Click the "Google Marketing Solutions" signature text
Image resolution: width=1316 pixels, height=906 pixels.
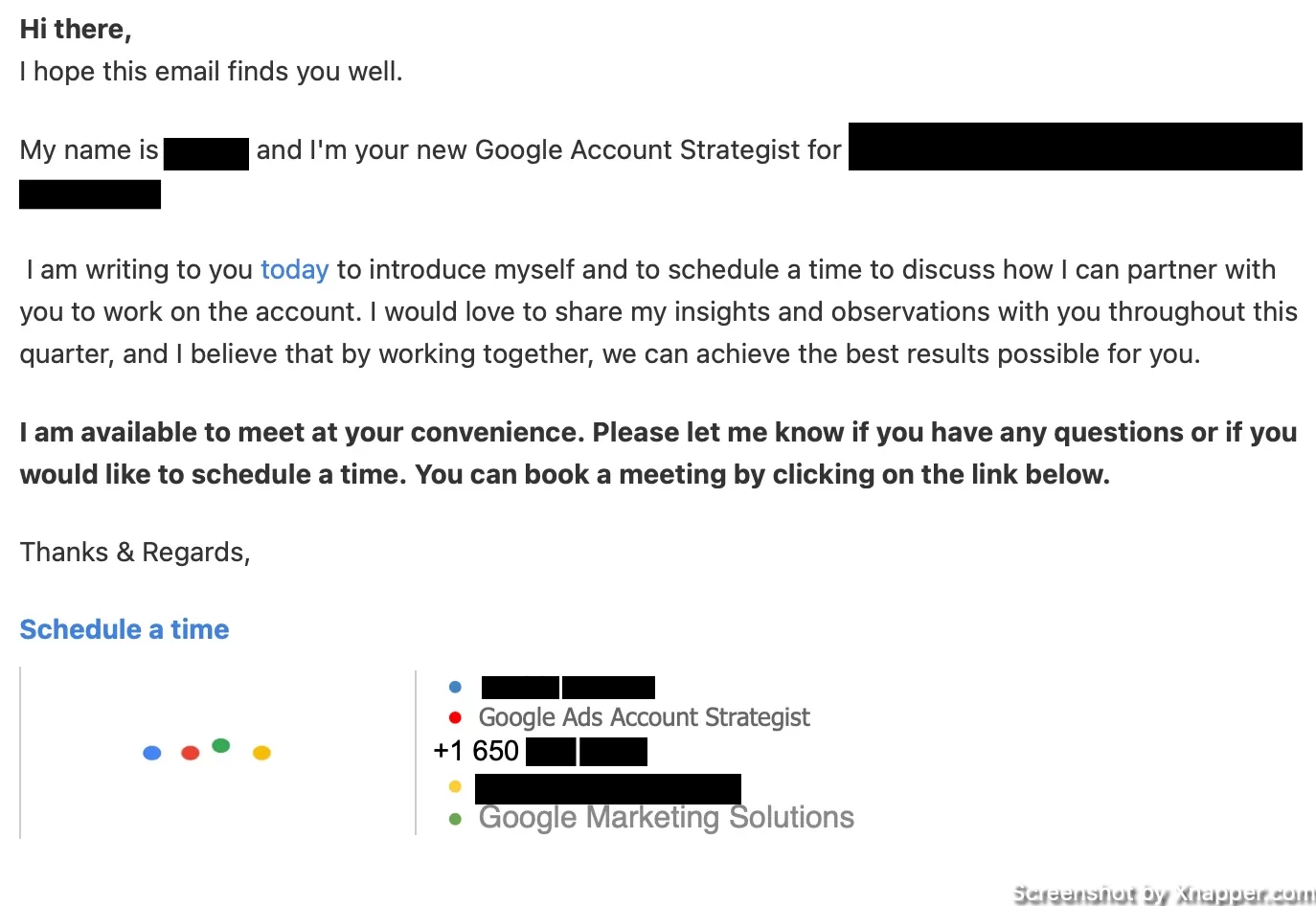tap(667, 817)
